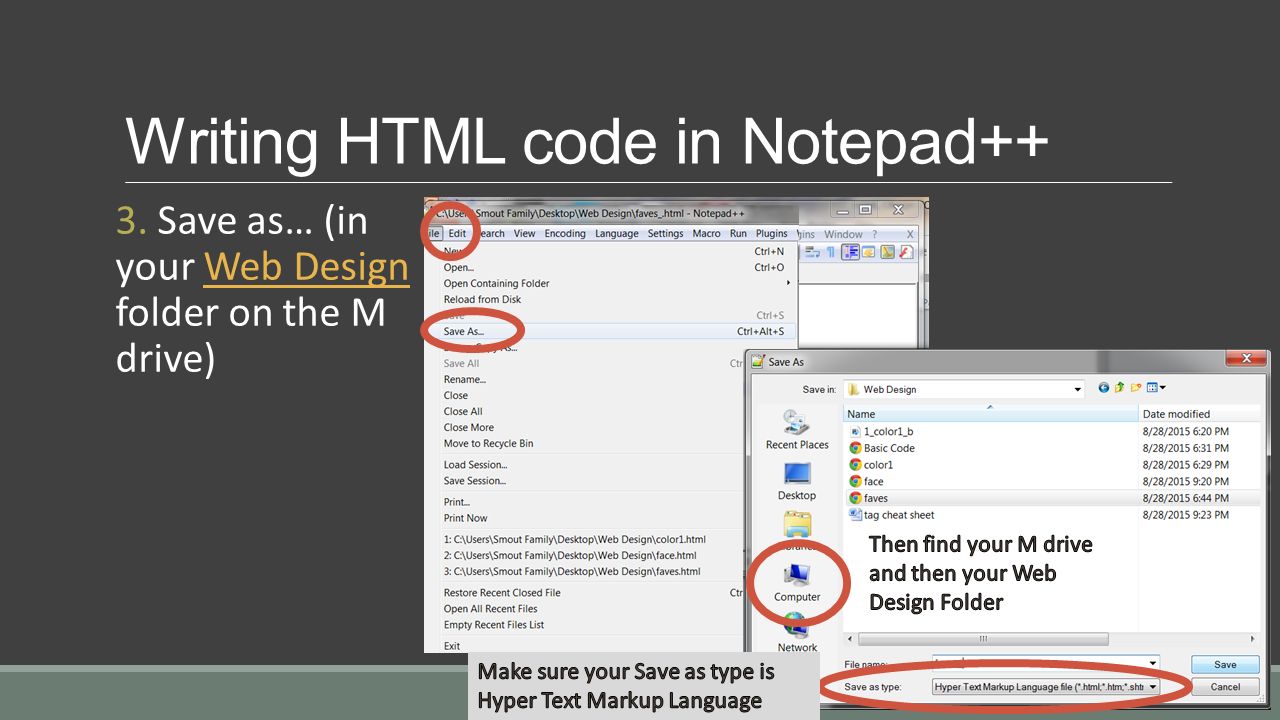This screenshot has height=720, width=1280.
Task: Click the Chrome icon beside Basic Code
Action: pyautogui.click(x=855, y=448)
